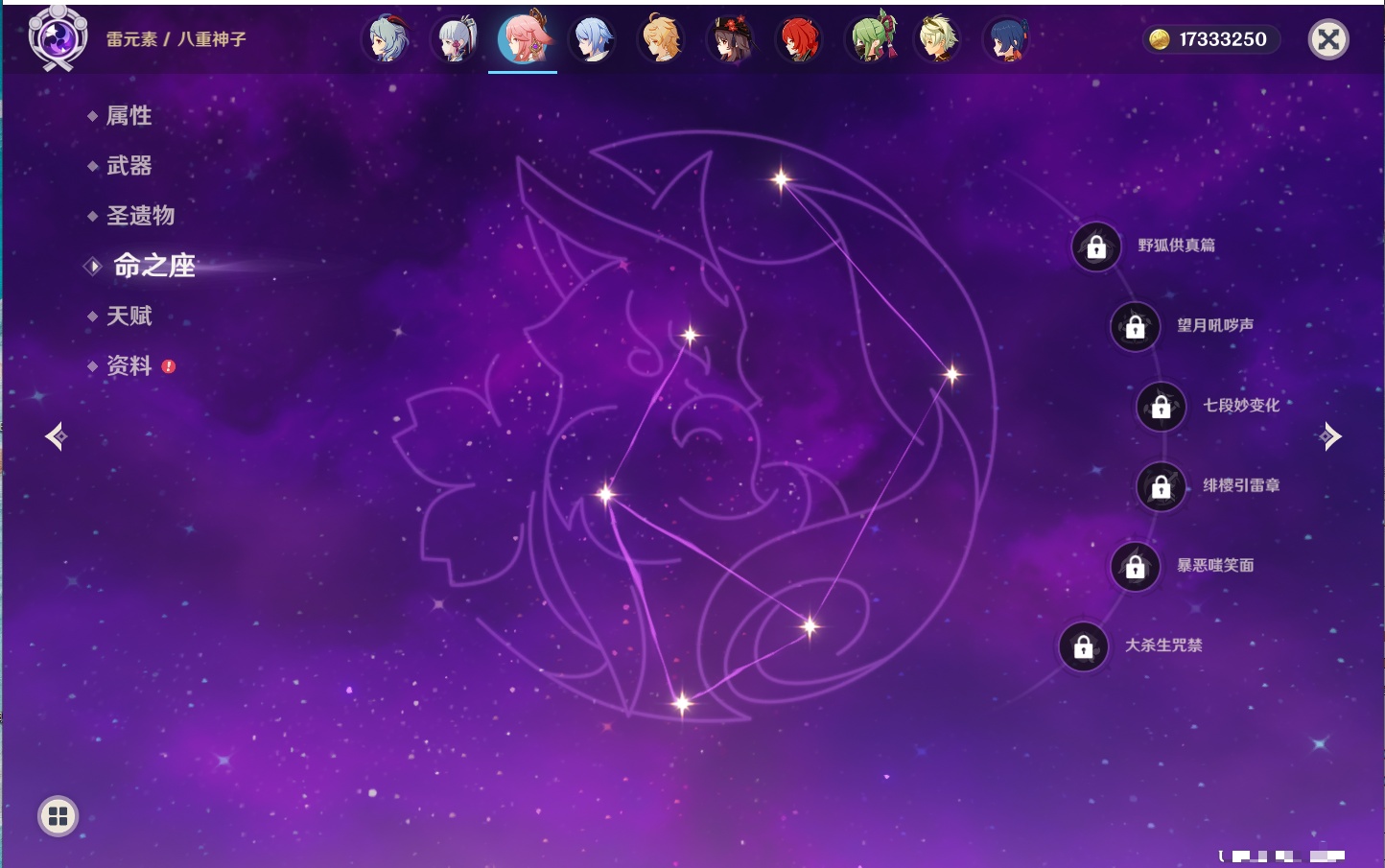Screen dimensions: 1385x868
Task: Select green-haired Kuki Shinobu portrait
Action: point(870,39)
